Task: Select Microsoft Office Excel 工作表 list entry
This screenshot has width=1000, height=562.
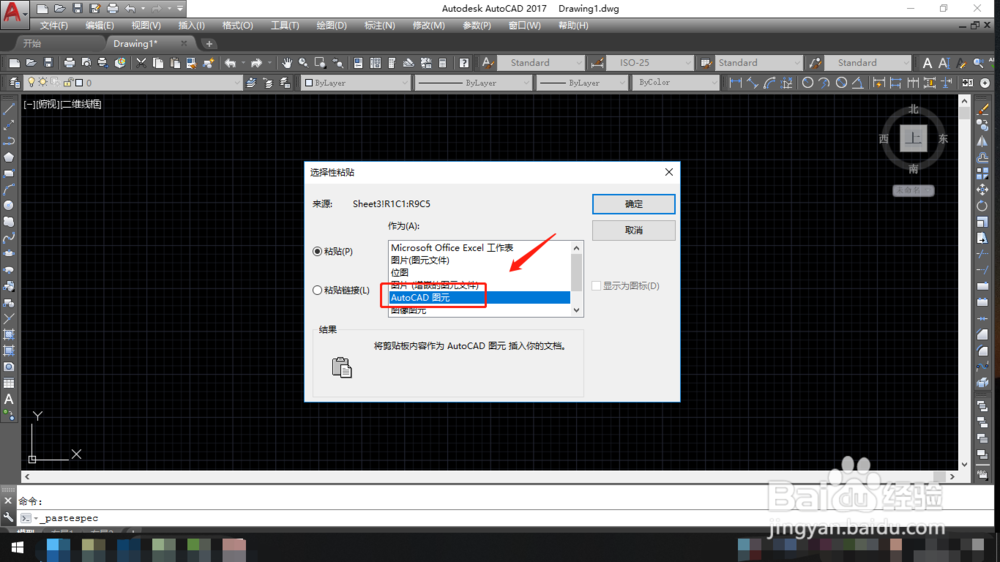Action: tap(452, 248)
